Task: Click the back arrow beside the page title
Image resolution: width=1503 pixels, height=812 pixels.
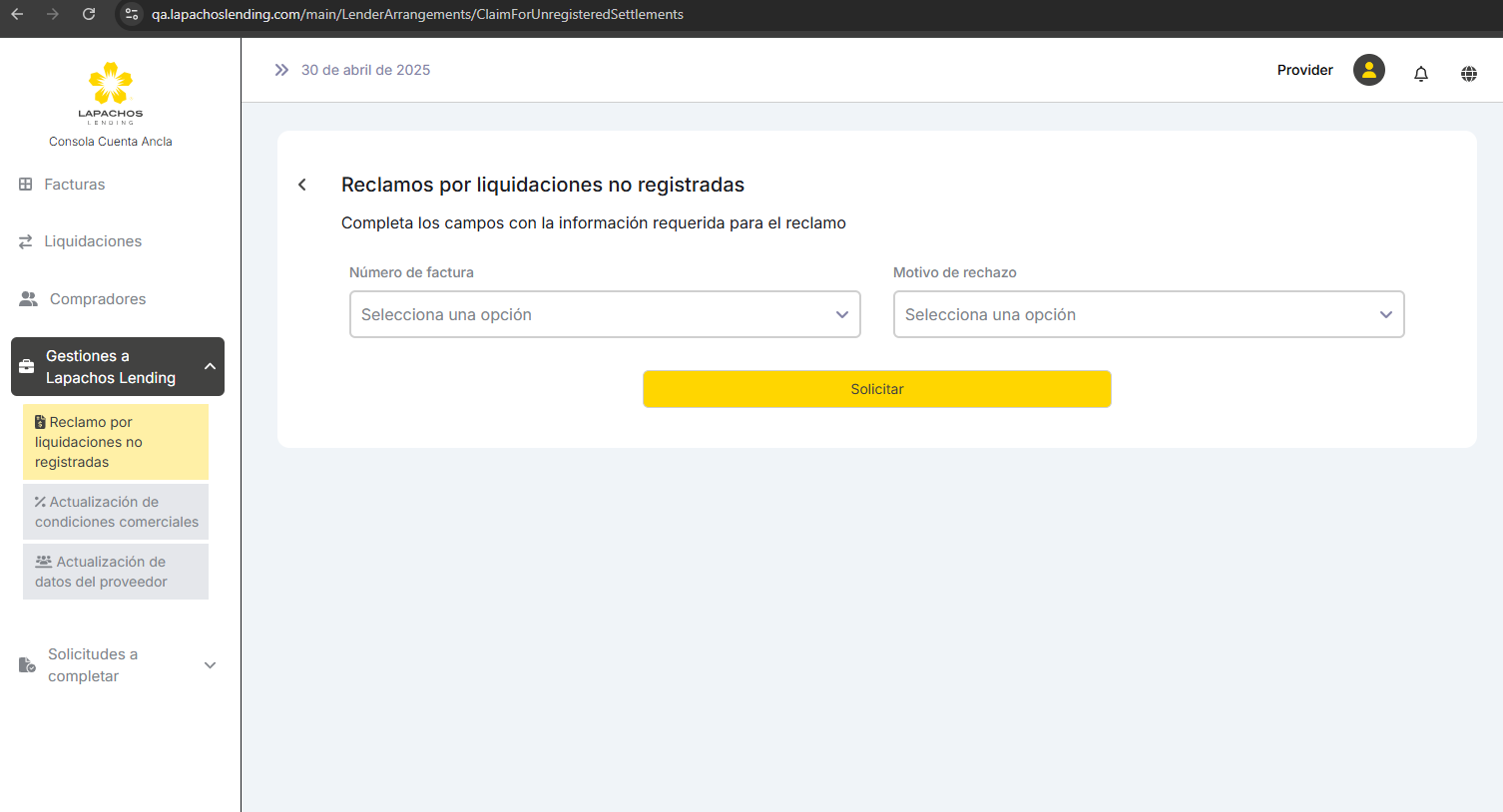Action: pos(302,185)
